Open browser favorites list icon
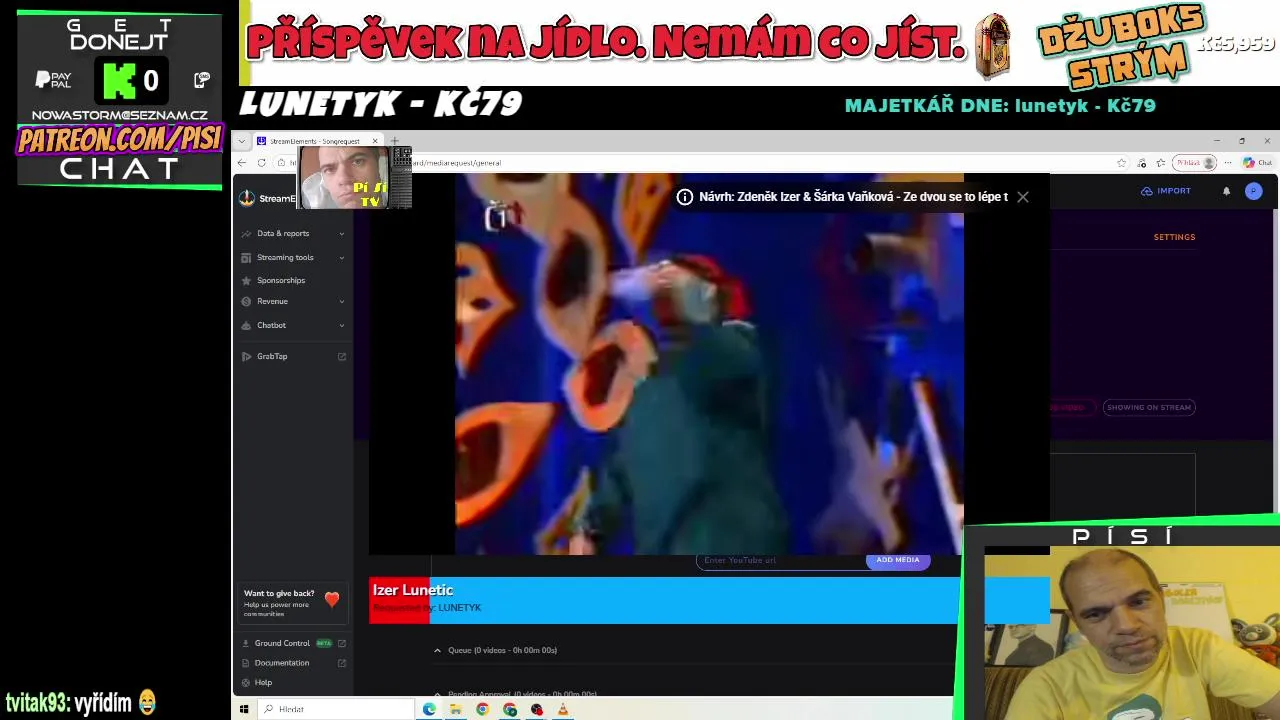 [1160, 163]
